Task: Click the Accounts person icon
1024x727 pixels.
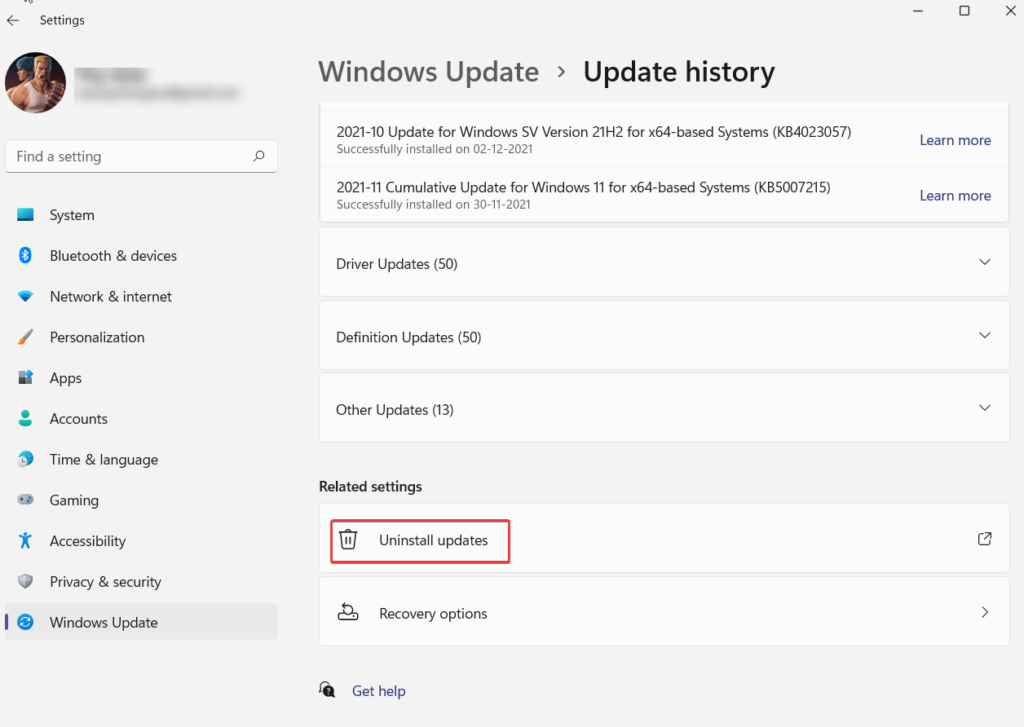Action: 25,419
